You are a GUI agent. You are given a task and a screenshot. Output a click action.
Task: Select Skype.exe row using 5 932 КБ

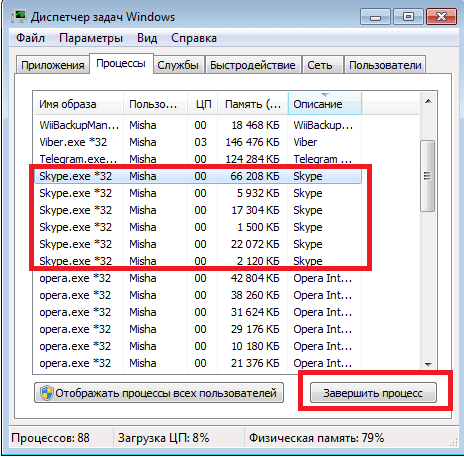click(x=198, y=193)
